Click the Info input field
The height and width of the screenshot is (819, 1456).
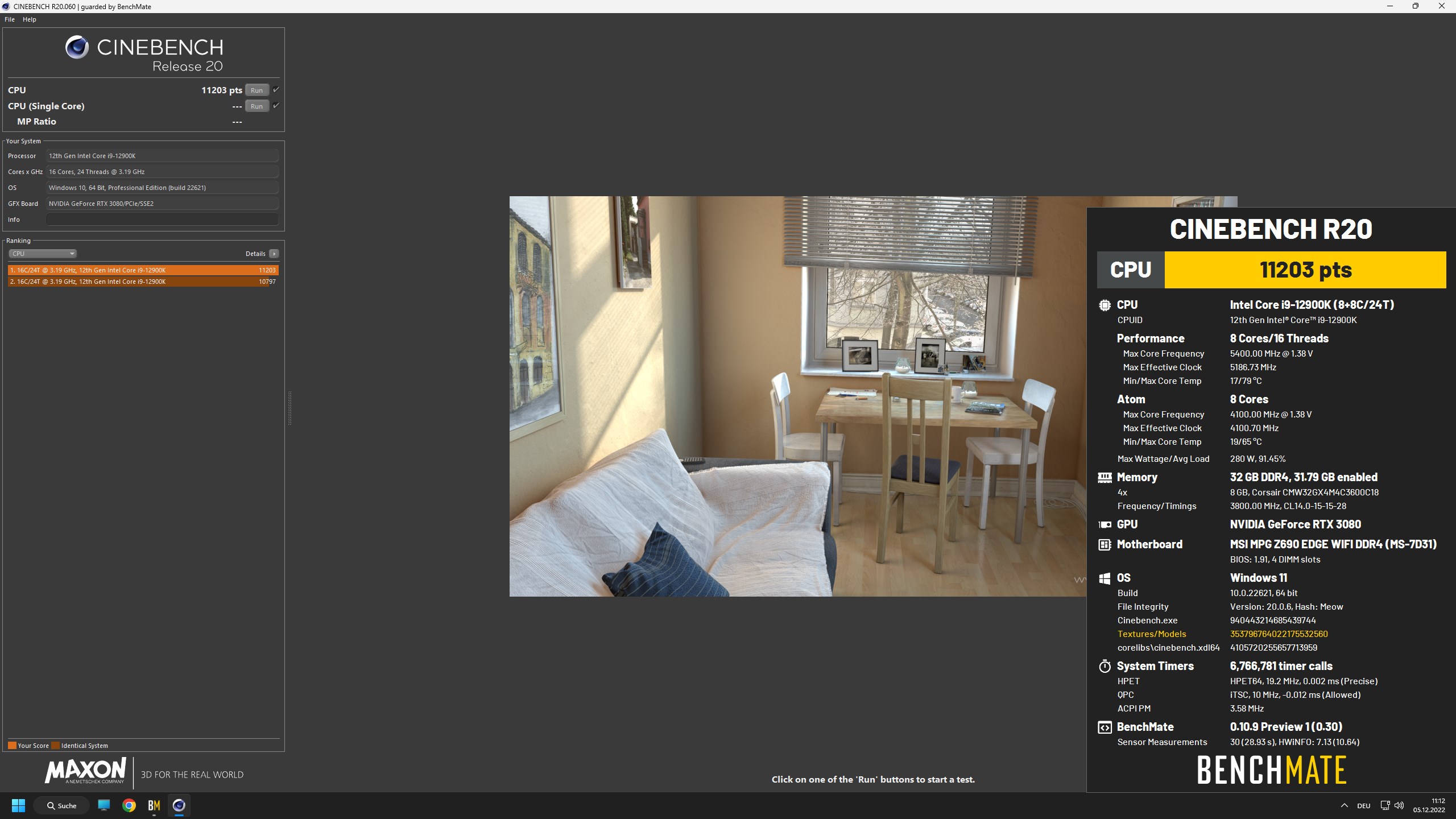[162, 220]
